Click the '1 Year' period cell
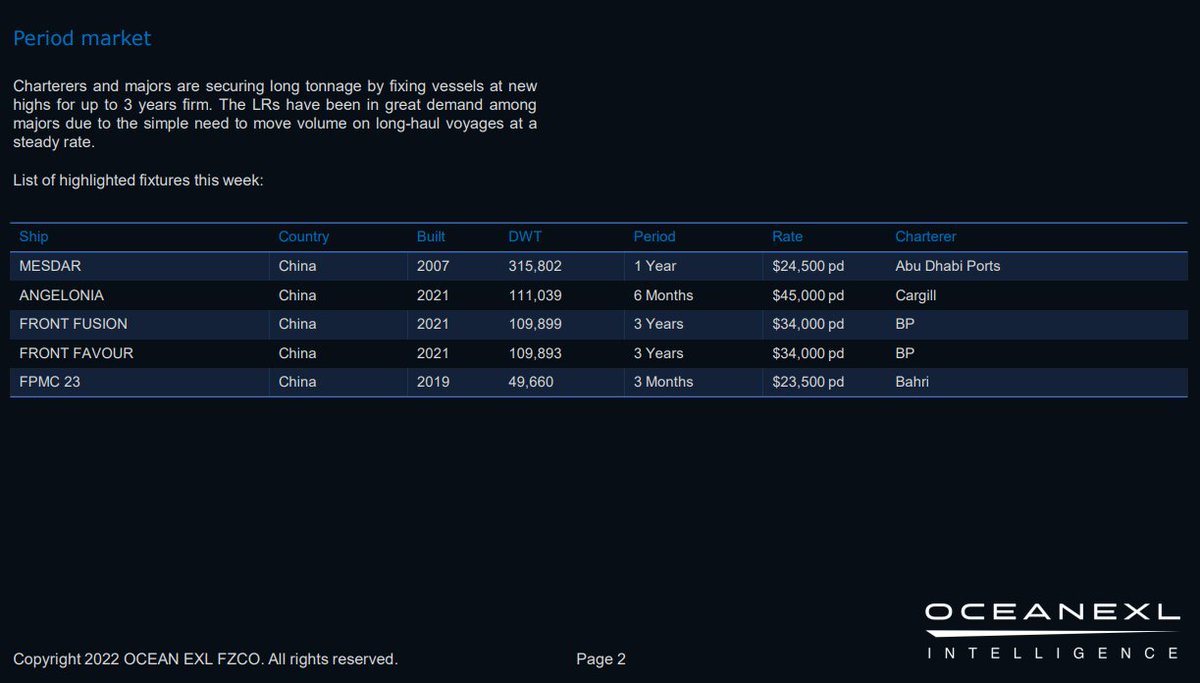This screenshot has width=1200, height=683. click(655, 266)
